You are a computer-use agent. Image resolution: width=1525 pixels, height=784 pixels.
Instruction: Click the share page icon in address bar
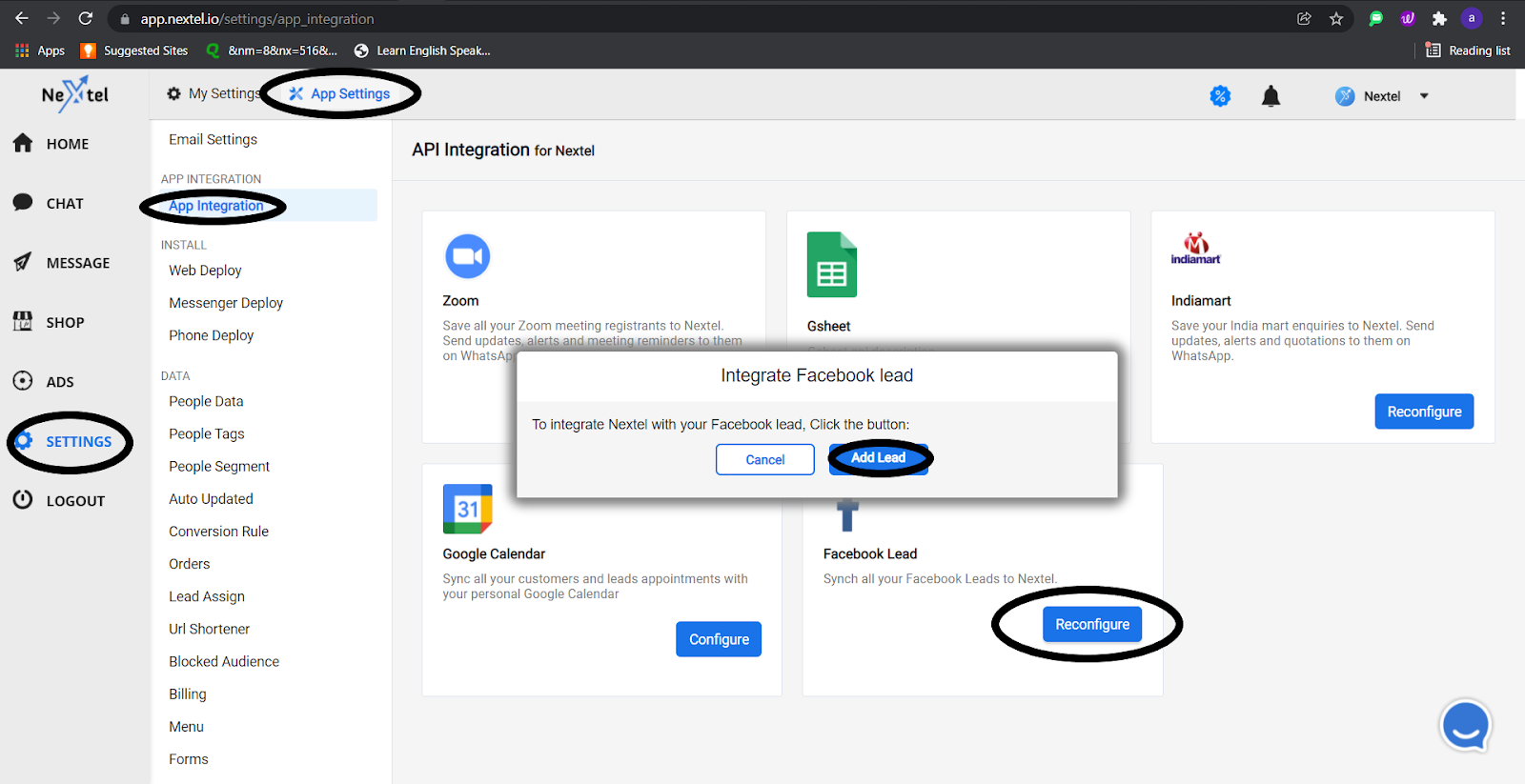(x=1304, y=18)
